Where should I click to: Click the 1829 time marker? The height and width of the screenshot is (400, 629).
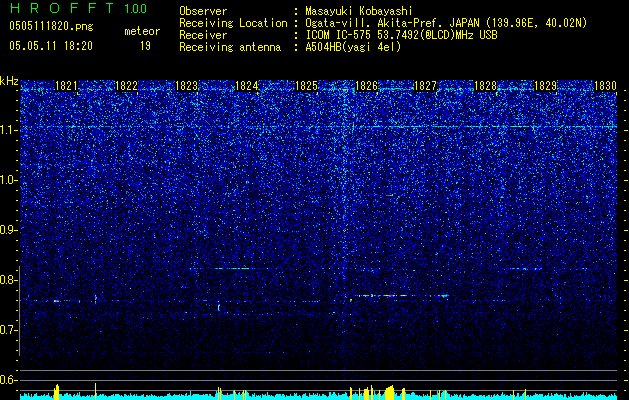click(546, 86)
